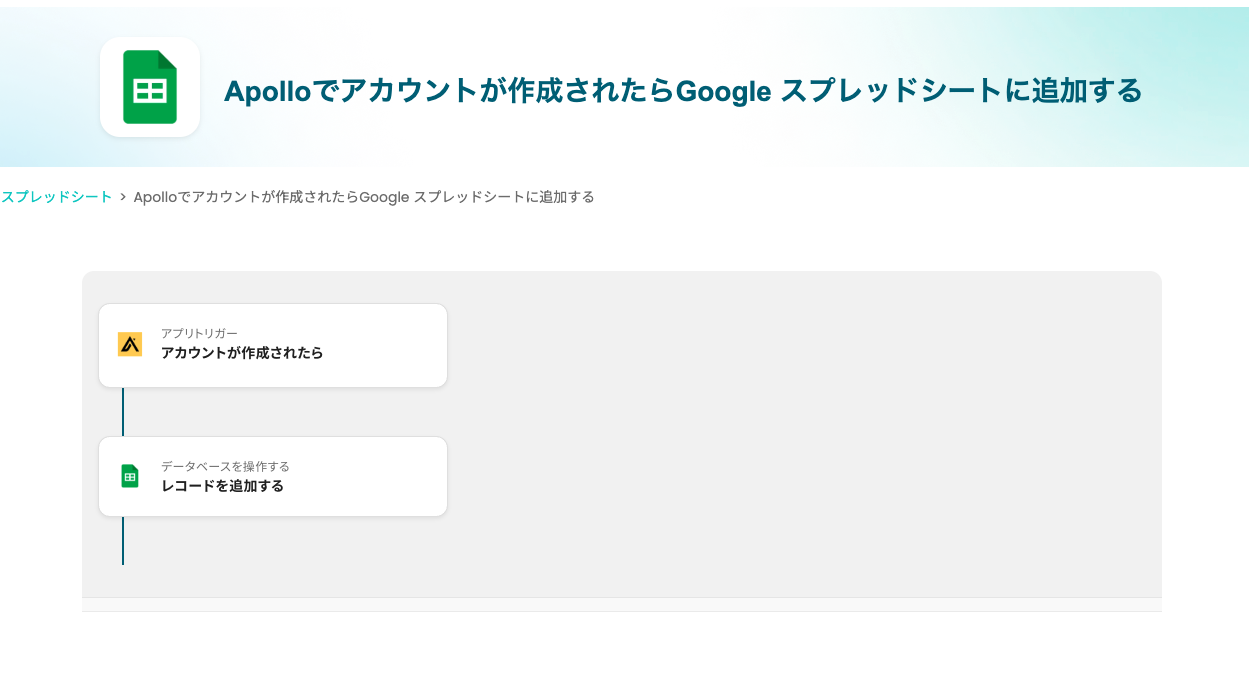Click the breadcrumb chevron separator
This screenshot has height=691, width=1249.
pyautogui.click(x=123, y=197)
